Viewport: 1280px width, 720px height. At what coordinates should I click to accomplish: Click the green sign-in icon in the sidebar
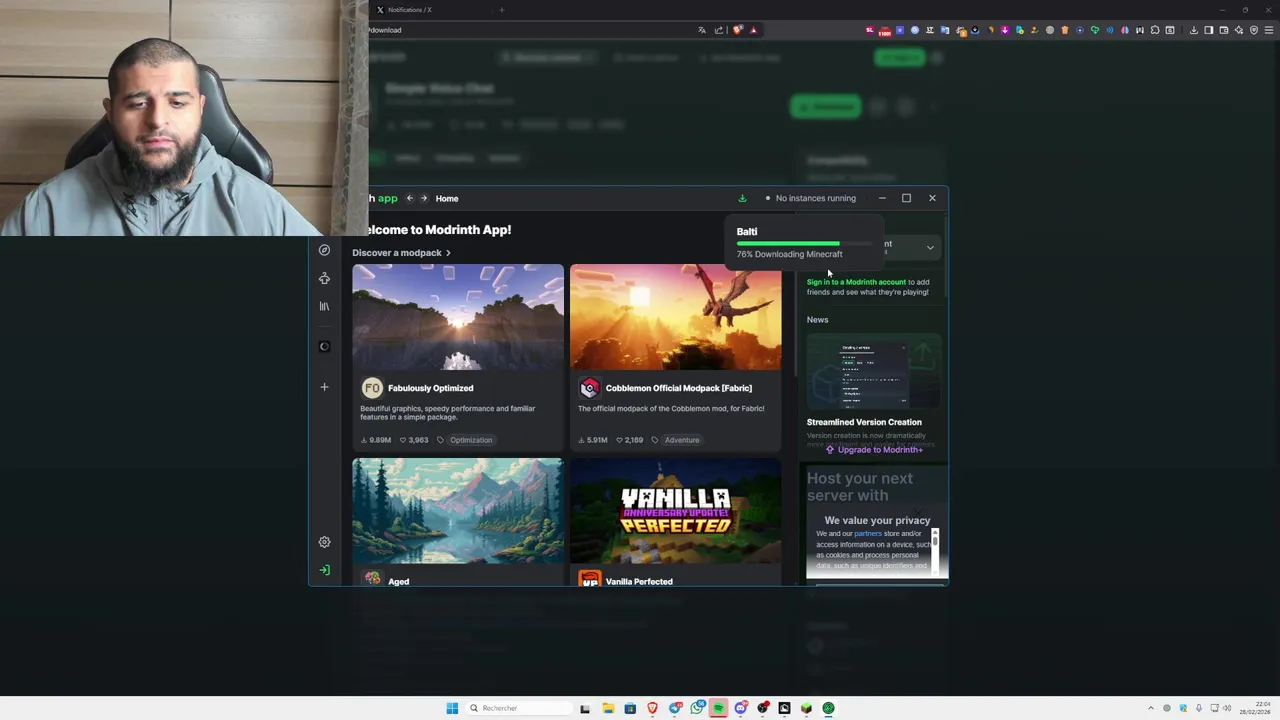click(324, 570)
